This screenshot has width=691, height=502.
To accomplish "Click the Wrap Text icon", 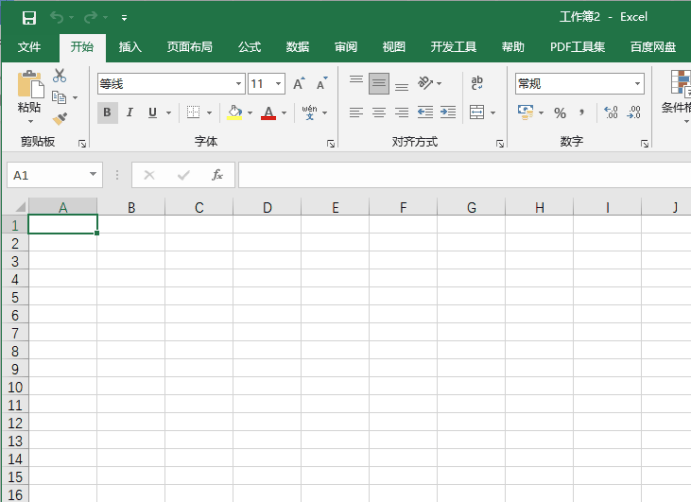I will tap(477, 83).
